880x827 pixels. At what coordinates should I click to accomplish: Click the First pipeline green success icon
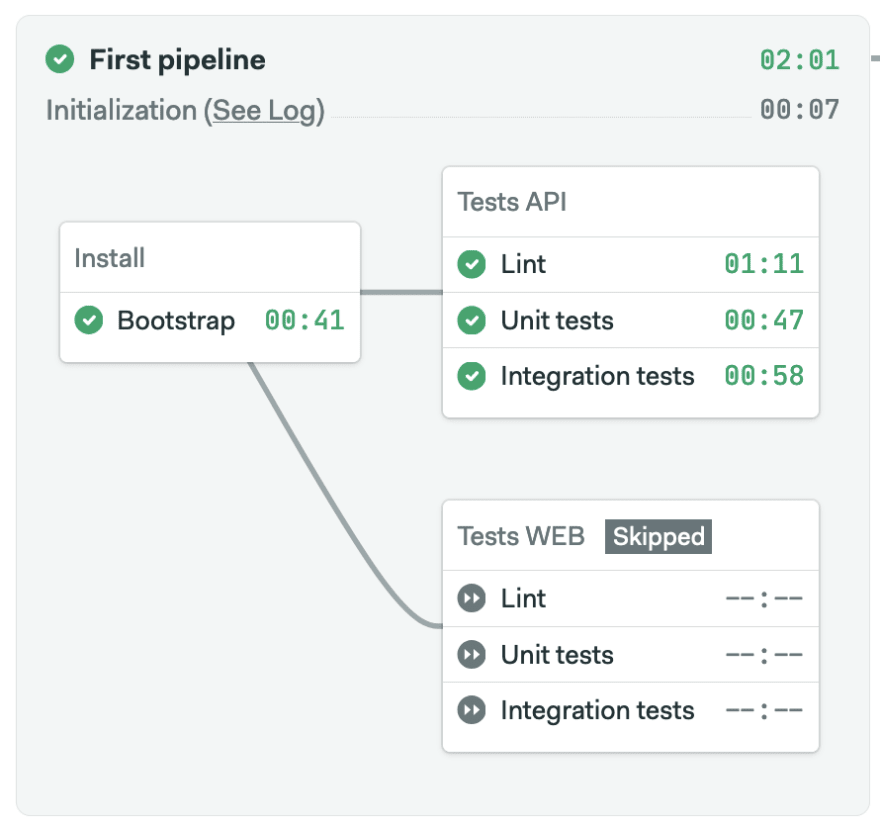click(x=59, y=59)
